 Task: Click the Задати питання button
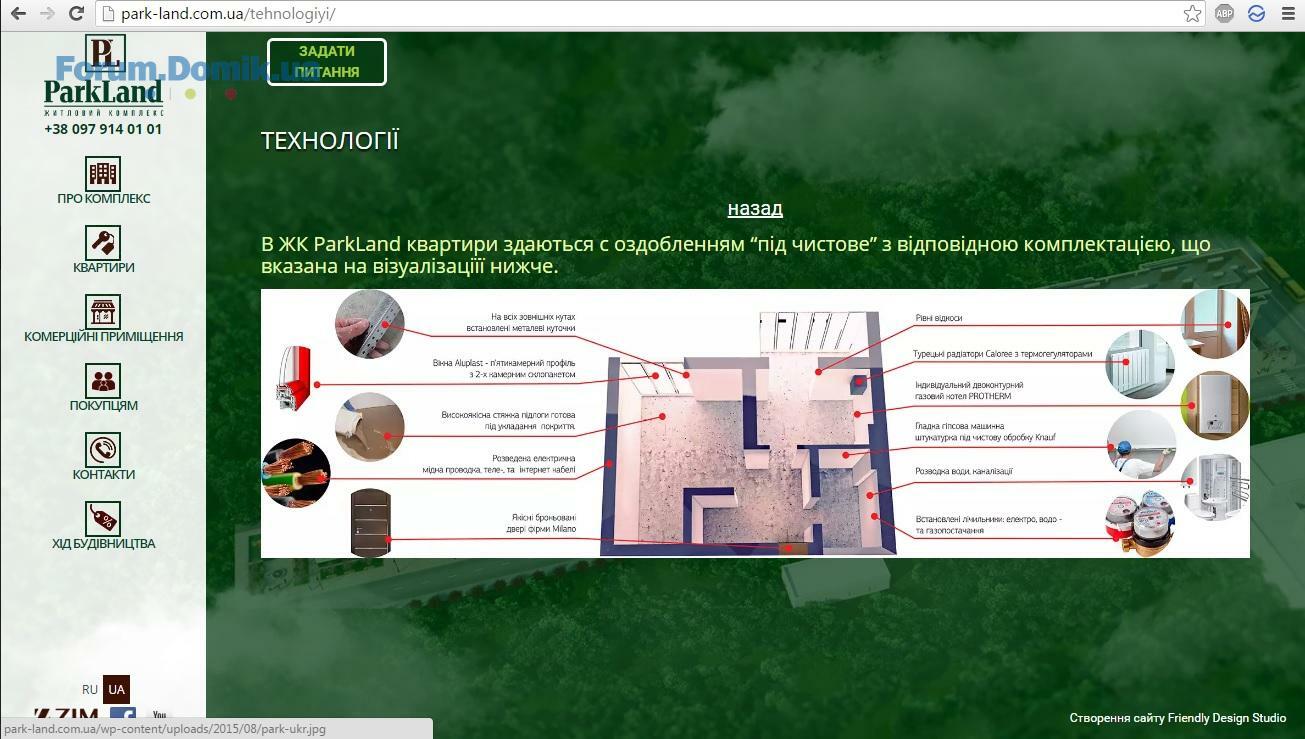tap(327, 62)
